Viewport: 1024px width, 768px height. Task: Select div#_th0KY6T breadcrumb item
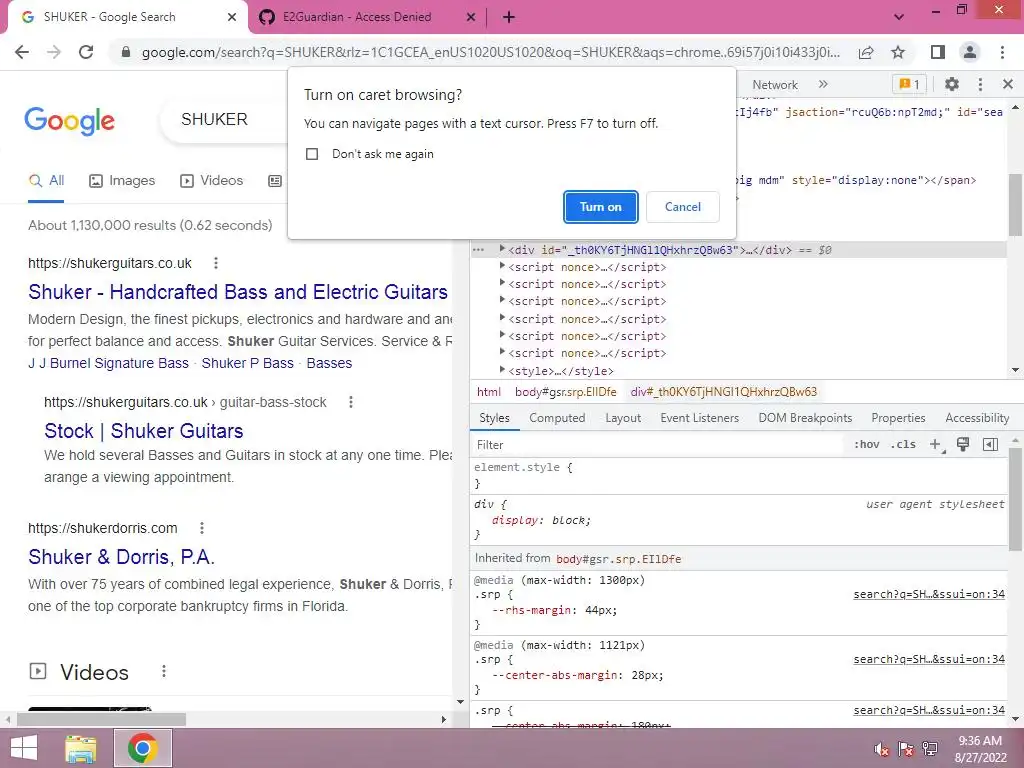coord(724,392)
